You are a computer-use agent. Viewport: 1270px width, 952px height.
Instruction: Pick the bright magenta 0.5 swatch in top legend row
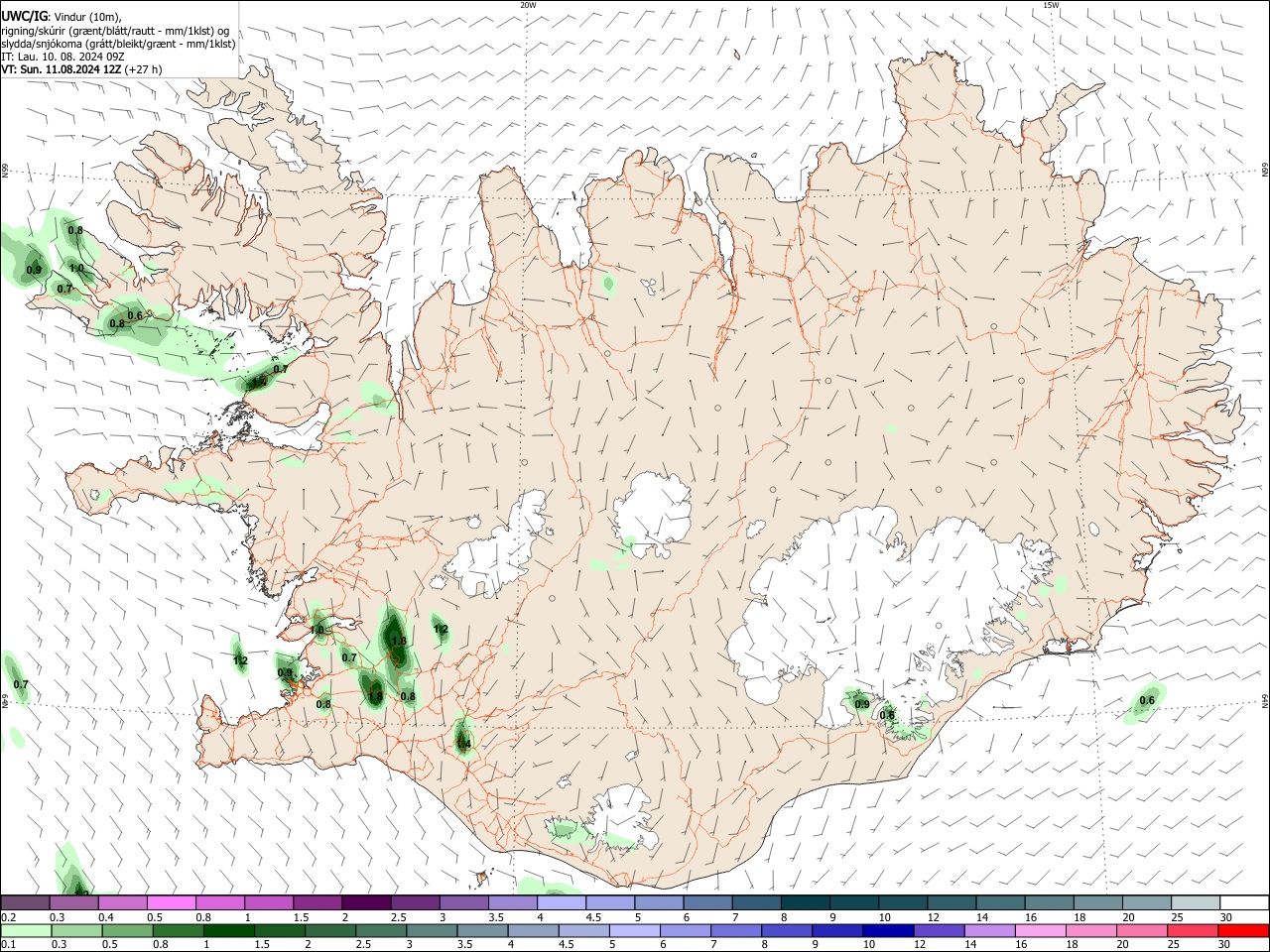click(x=171, y=902)
